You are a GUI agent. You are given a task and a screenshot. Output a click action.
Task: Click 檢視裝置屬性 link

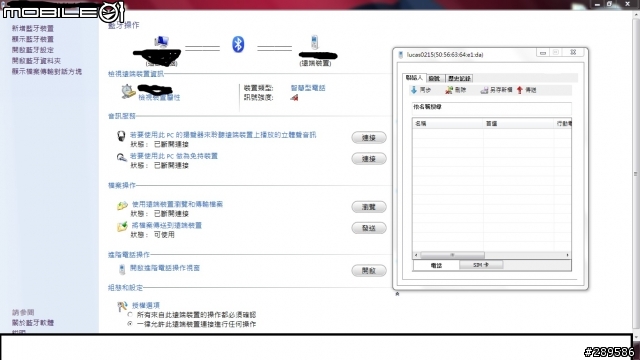point(159,98)
